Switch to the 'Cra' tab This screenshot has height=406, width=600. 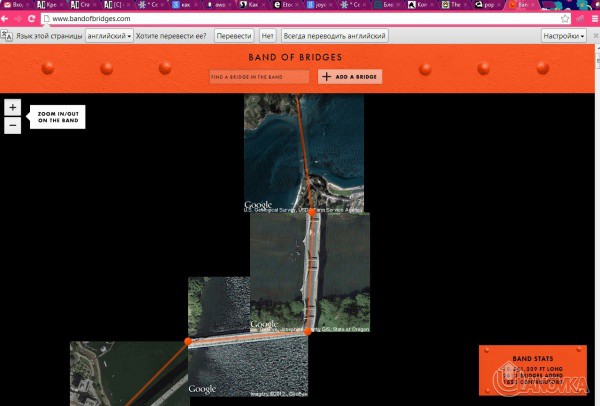[83, 5]
